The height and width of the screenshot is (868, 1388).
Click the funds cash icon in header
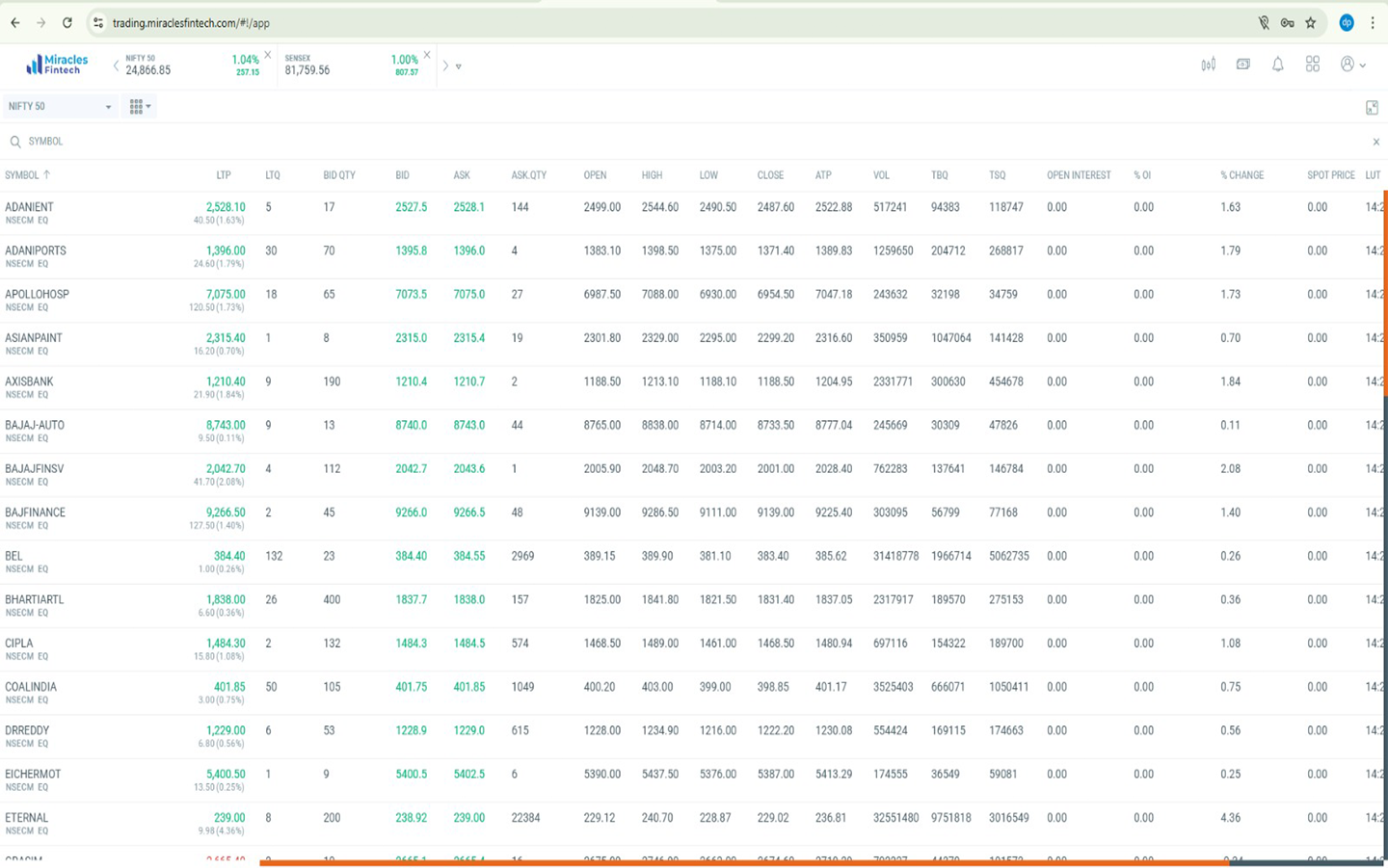(1243, 65)
